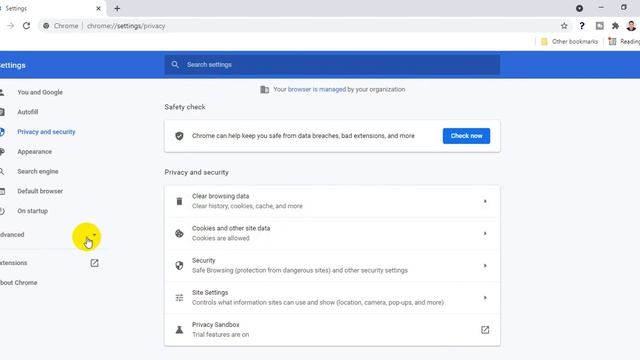640x360 pixels.
Task: Expand the Site Settings arrow
Action: click(485, 298)
